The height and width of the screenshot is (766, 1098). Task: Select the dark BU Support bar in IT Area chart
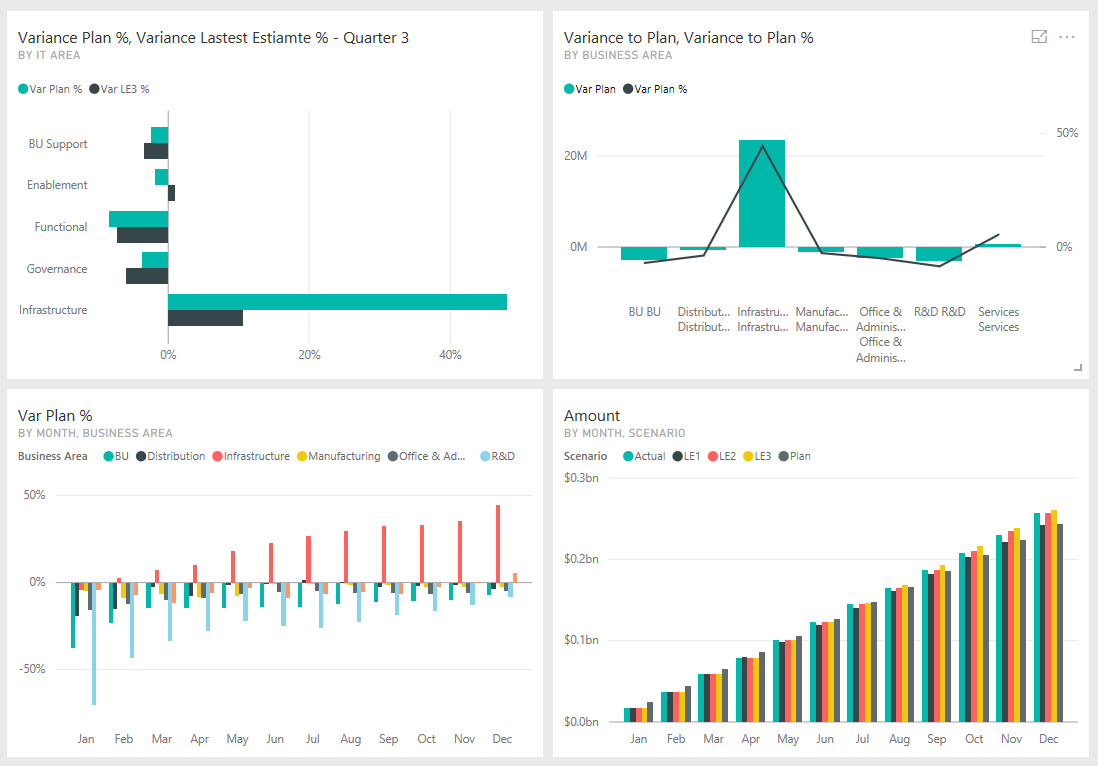point(156,151)
